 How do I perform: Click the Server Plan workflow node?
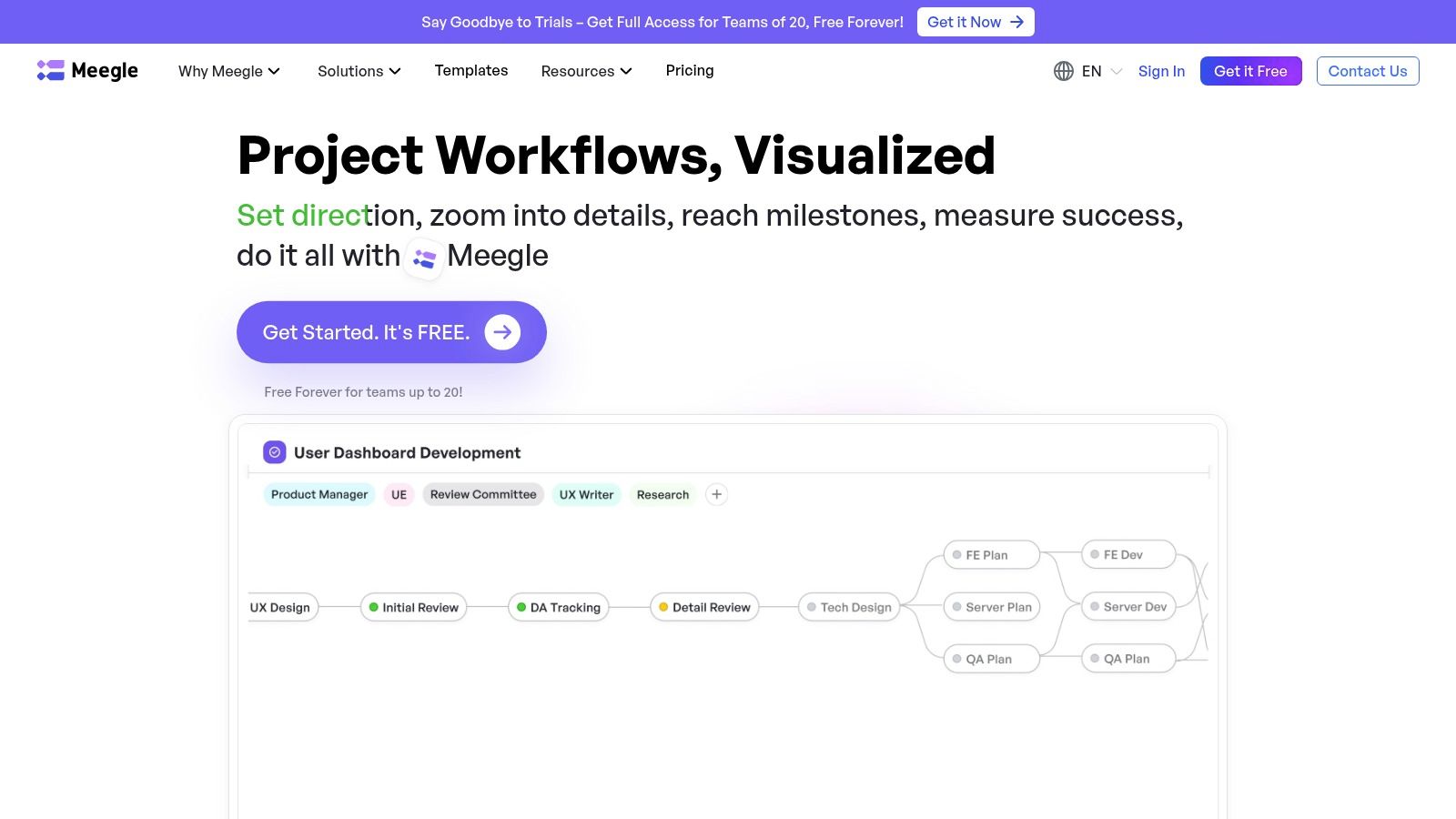(991, 607)
